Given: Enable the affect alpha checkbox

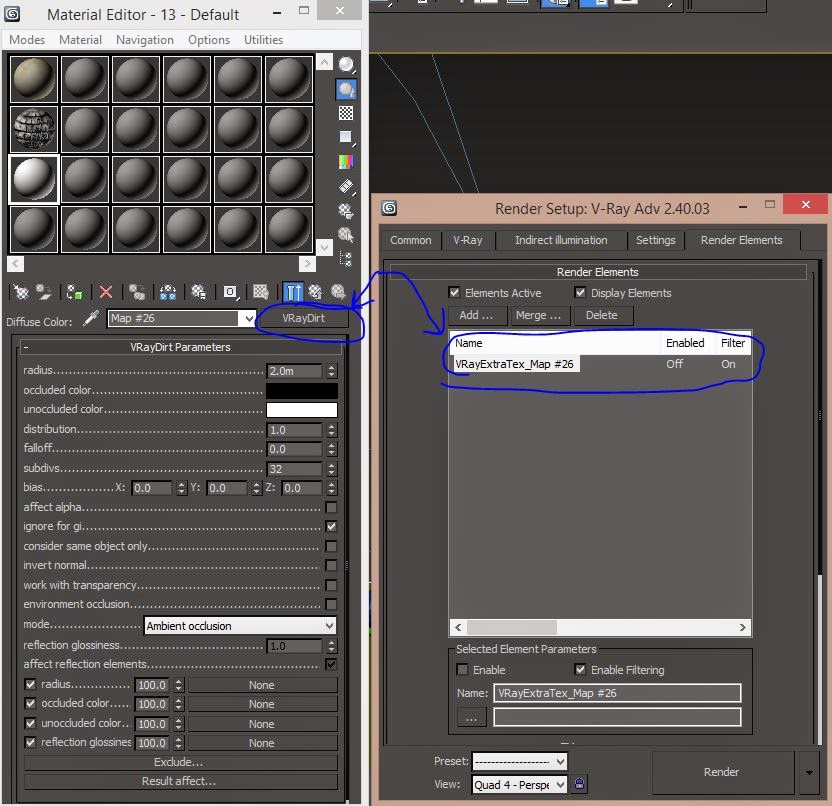Looking at the screenshot, I should pos(331,507).
